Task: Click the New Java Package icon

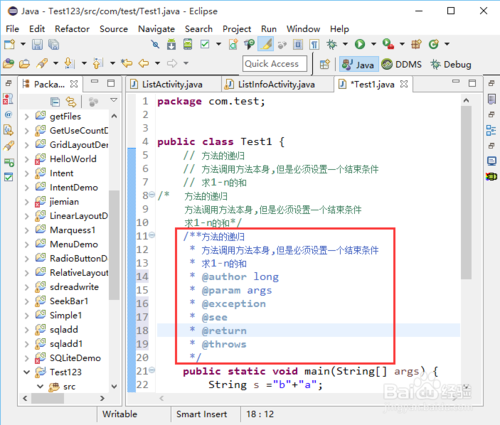Action: pos(416,44)
